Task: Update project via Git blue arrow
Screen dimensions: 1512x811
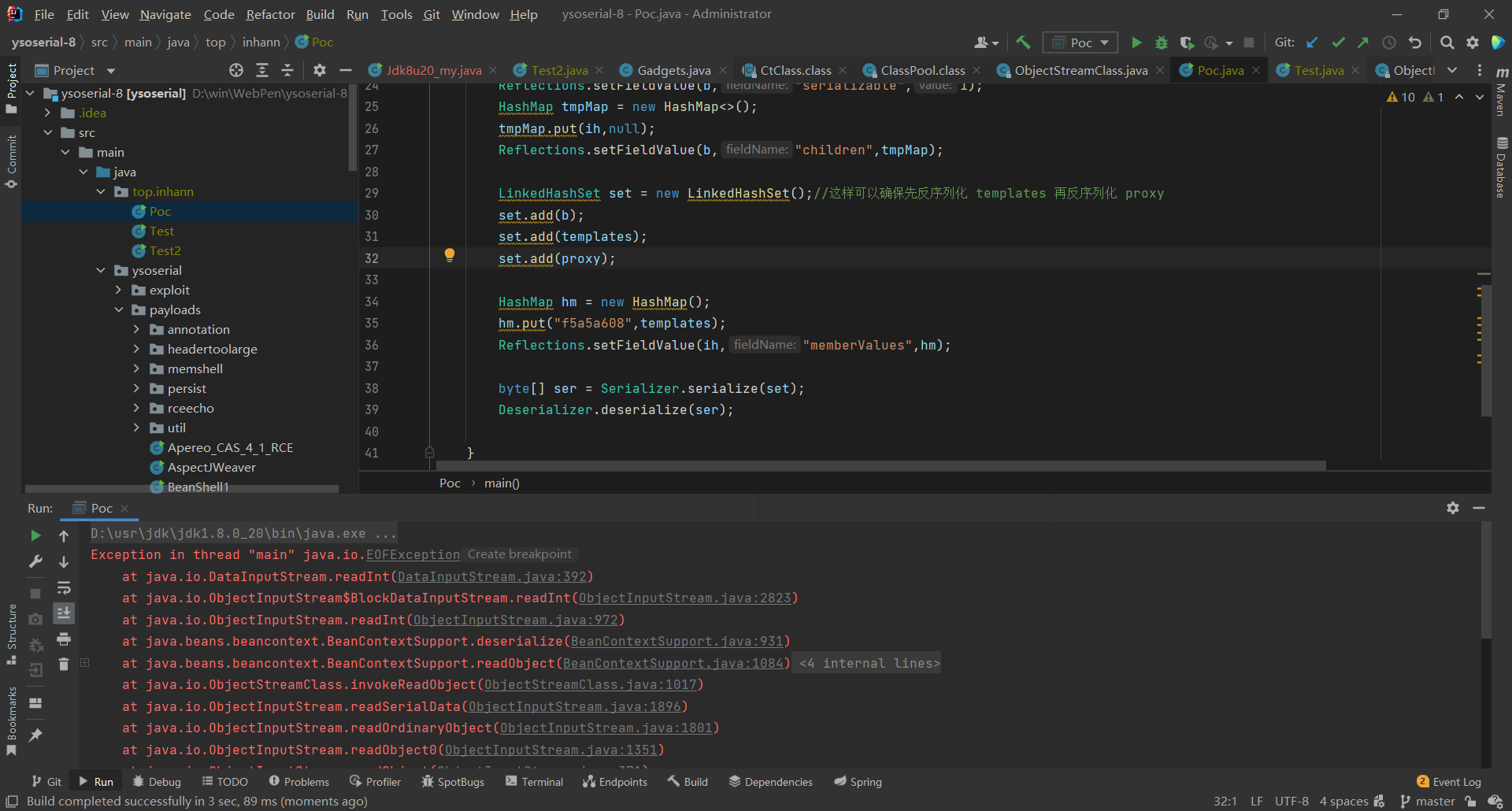Action: point(1312,43)
